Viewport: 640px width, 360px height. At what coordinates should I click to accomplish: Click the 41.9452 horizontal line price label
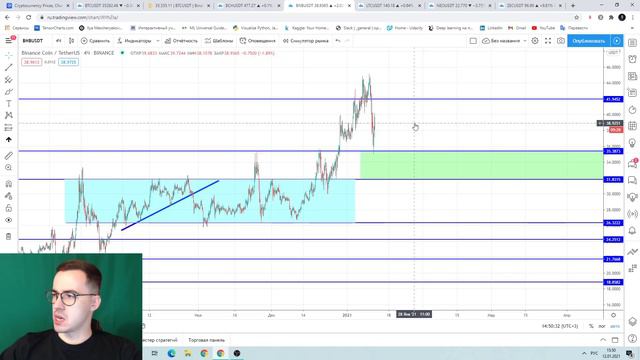pyautogui.click(x=613, y=99)
